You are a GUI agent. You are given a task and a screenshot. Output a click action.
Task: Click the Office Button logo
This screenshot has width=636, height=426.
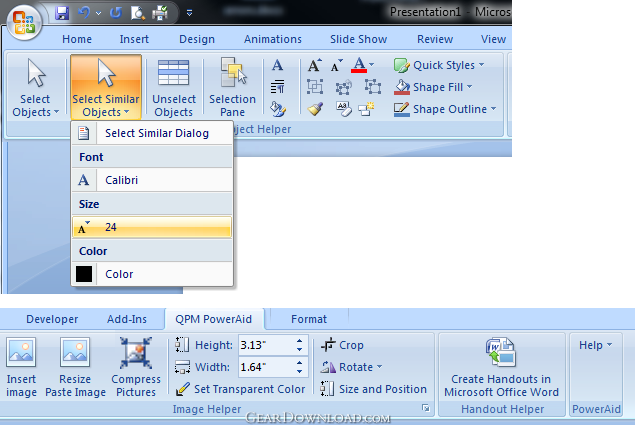[x=24, y=22]
